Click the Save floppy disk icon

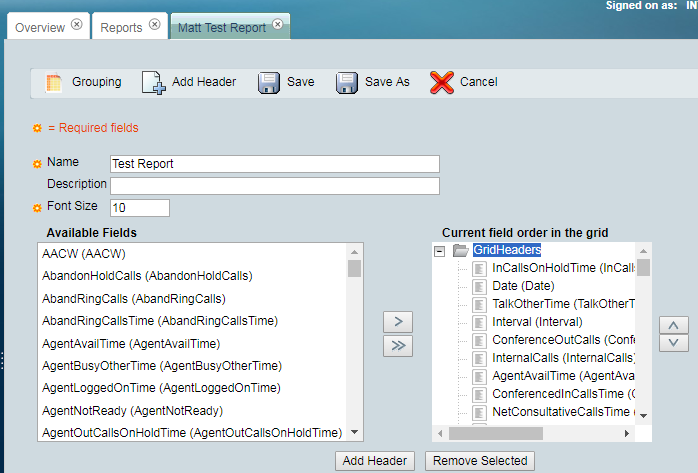[x=268, y=82]
